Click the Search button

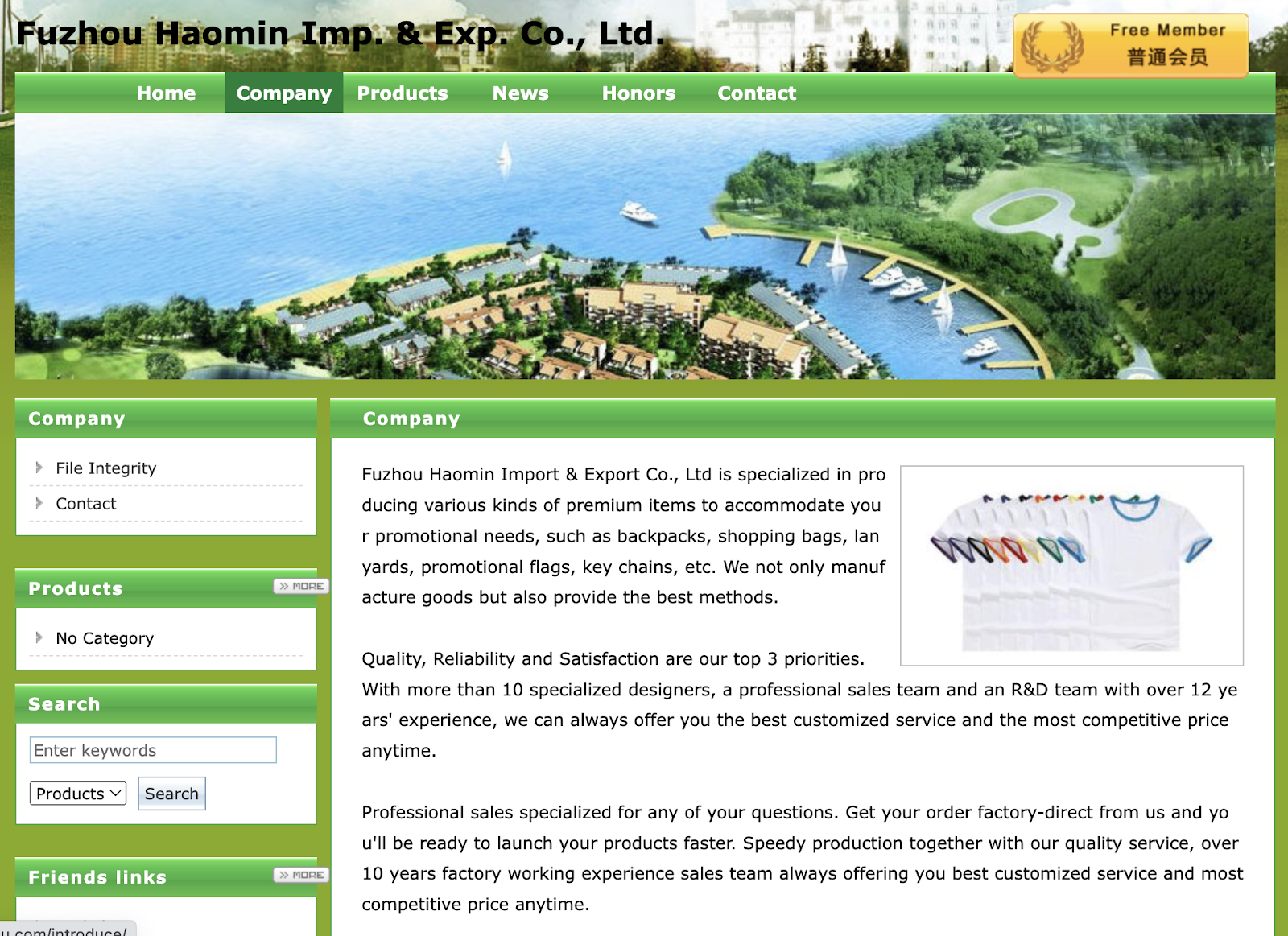point(171,794)
